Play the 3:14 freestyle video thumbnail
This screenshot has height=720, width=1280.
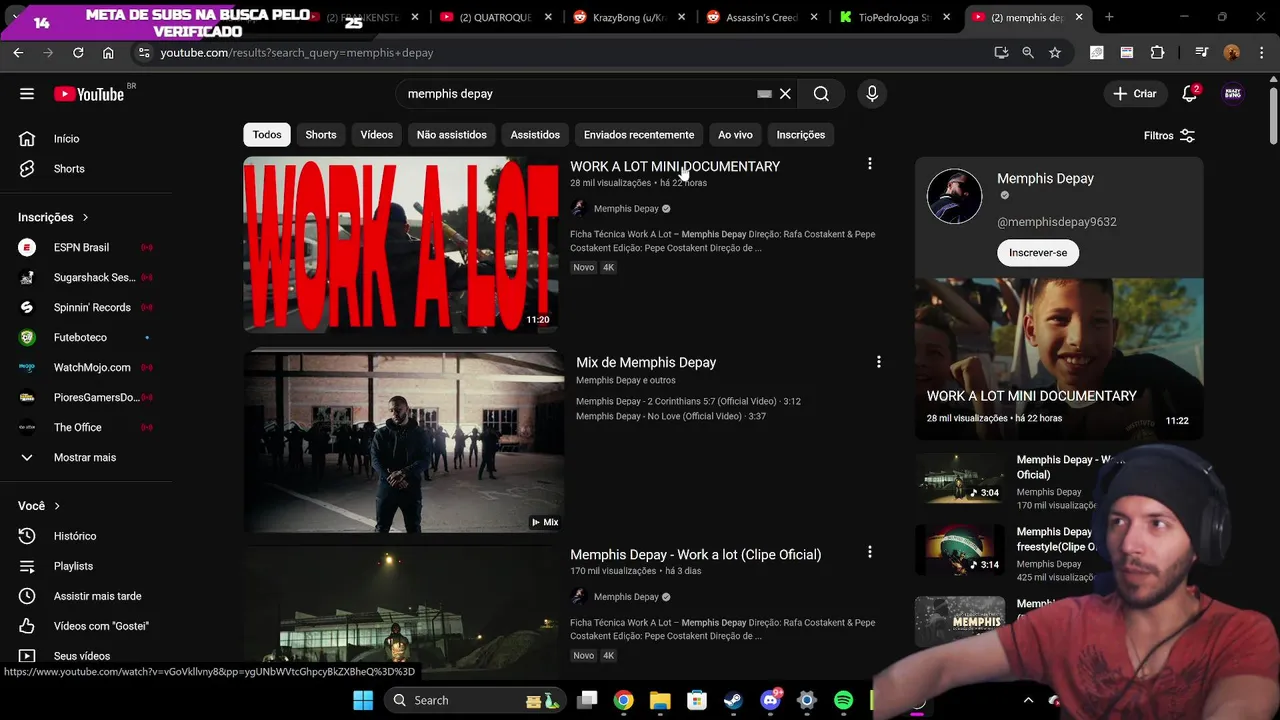pos(960,550)
